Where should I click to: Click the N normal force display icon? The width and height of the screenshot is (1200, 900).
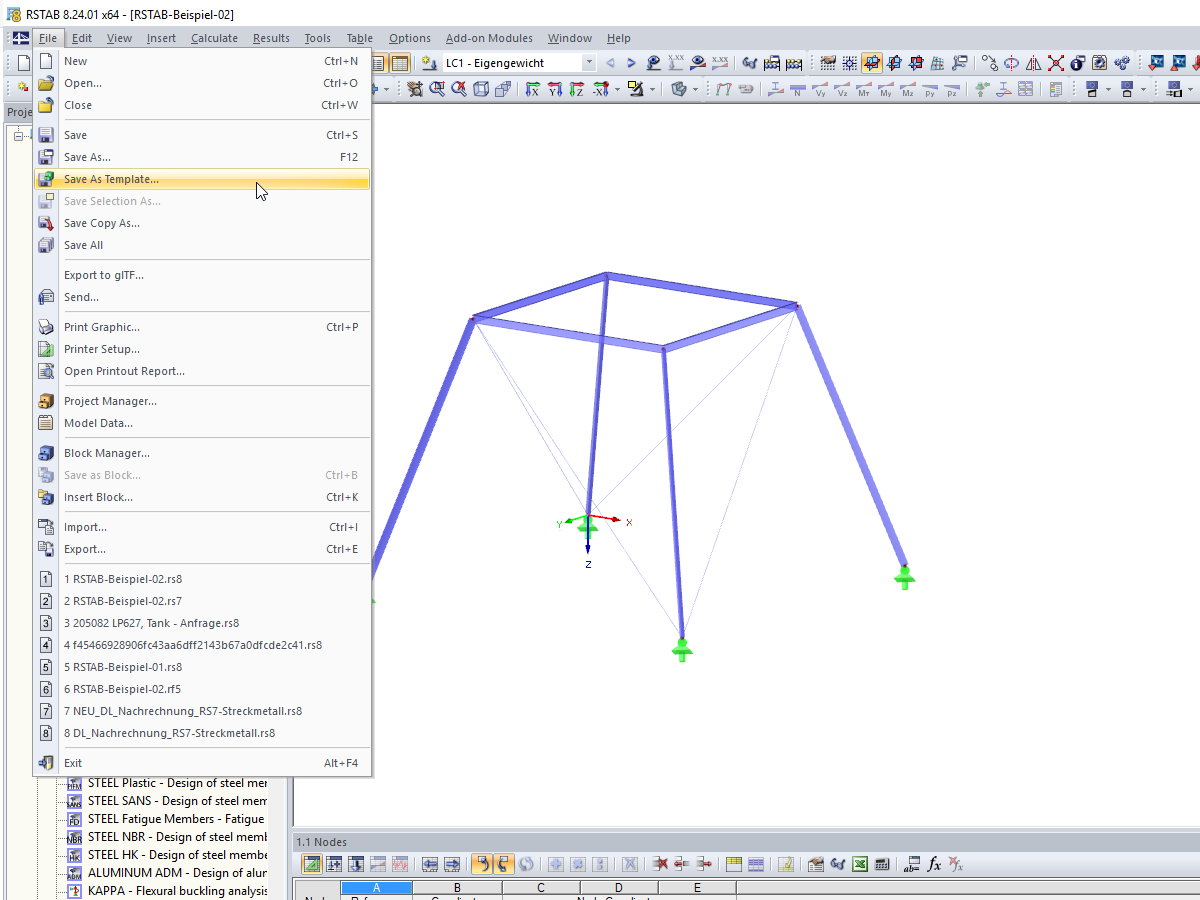coord(797,89)
